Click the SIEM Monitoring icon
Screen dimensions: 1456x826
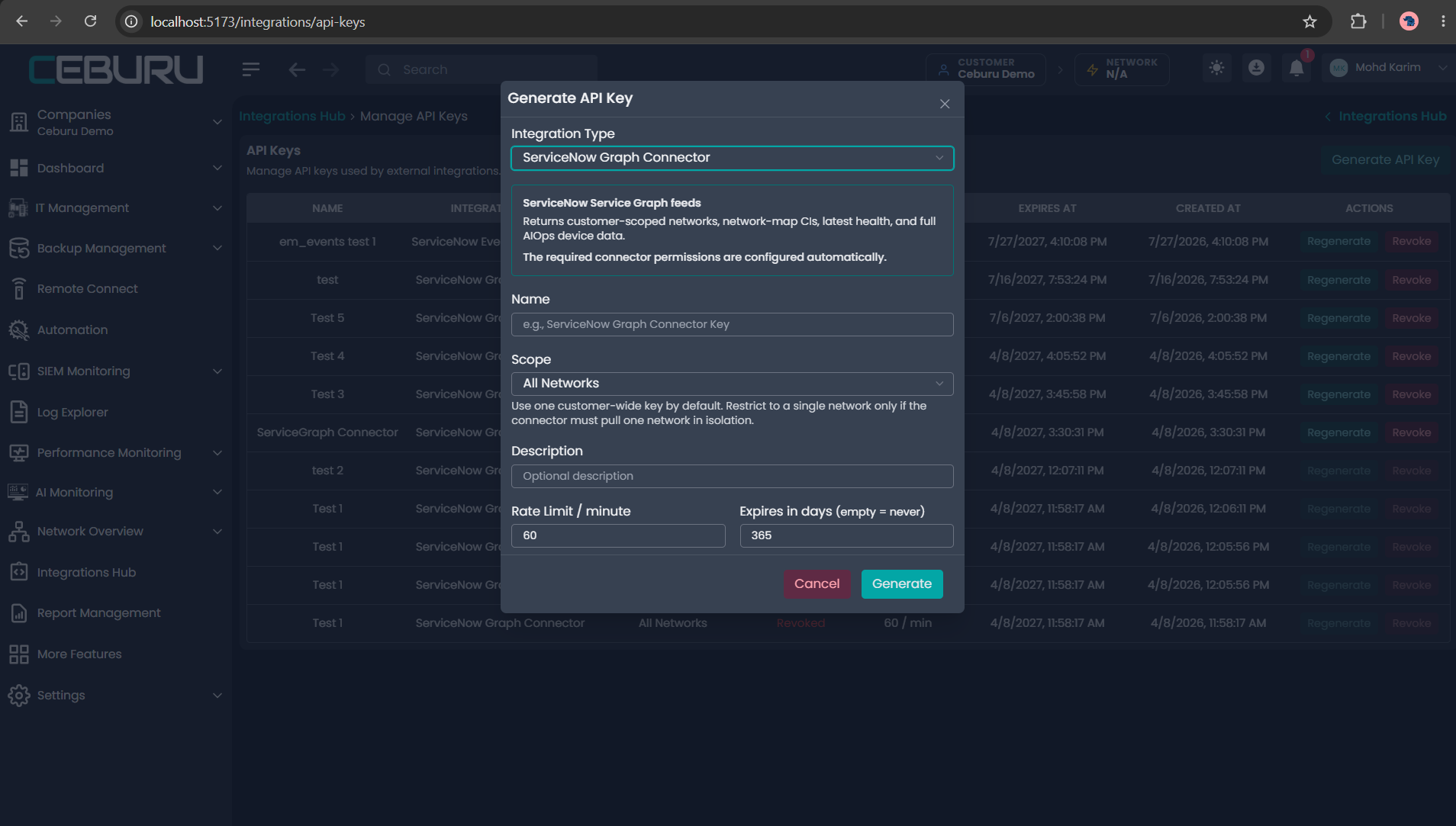[19, 371]
